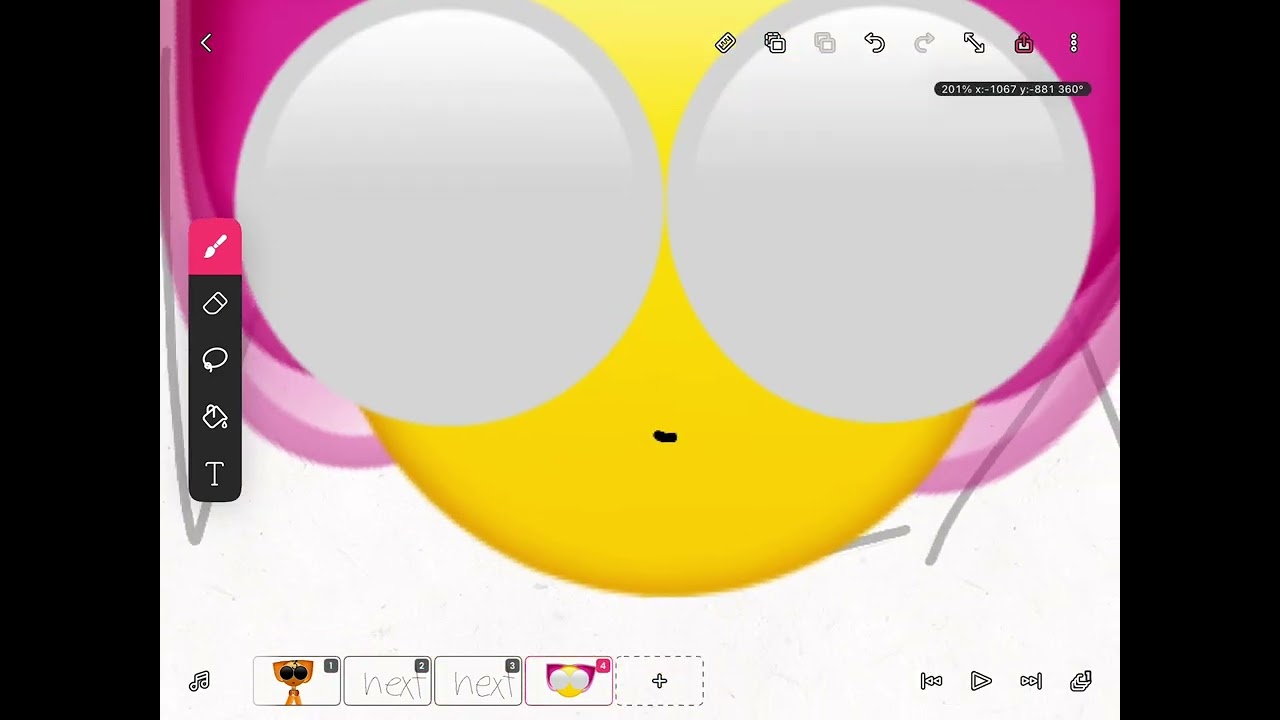Select frame 1 with orange character
Viewport: 1280px width, 720px height.
(x=297, y=681)
